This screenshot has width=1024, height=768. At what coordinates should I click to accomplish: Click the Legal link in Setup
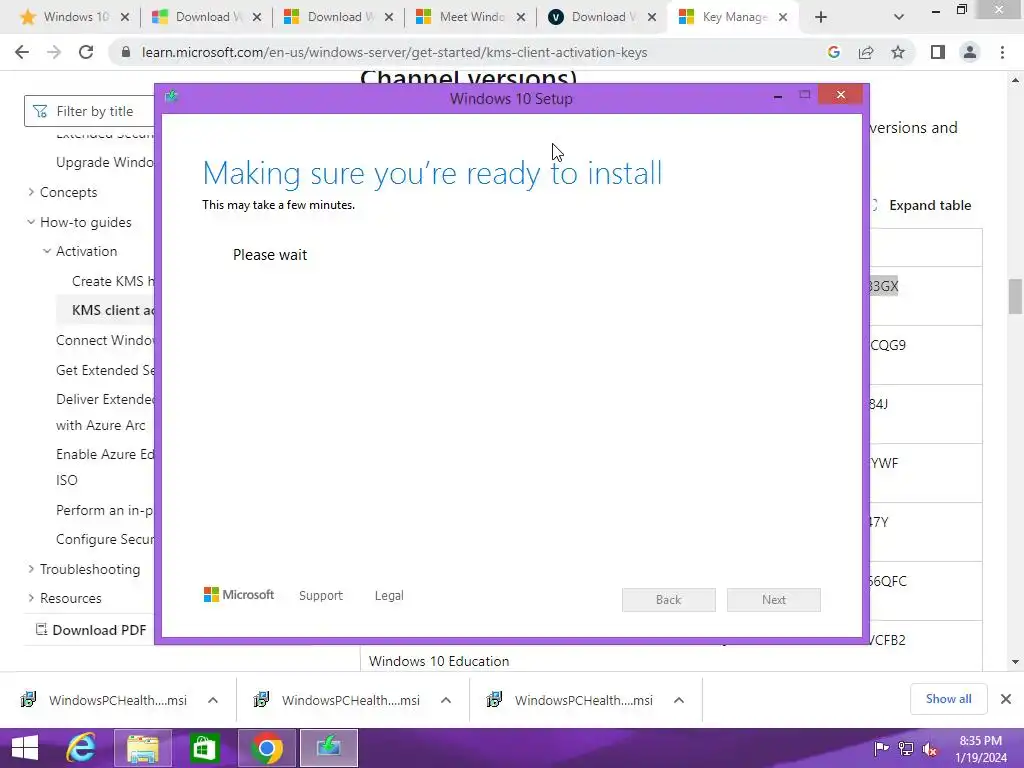[389, 596]
